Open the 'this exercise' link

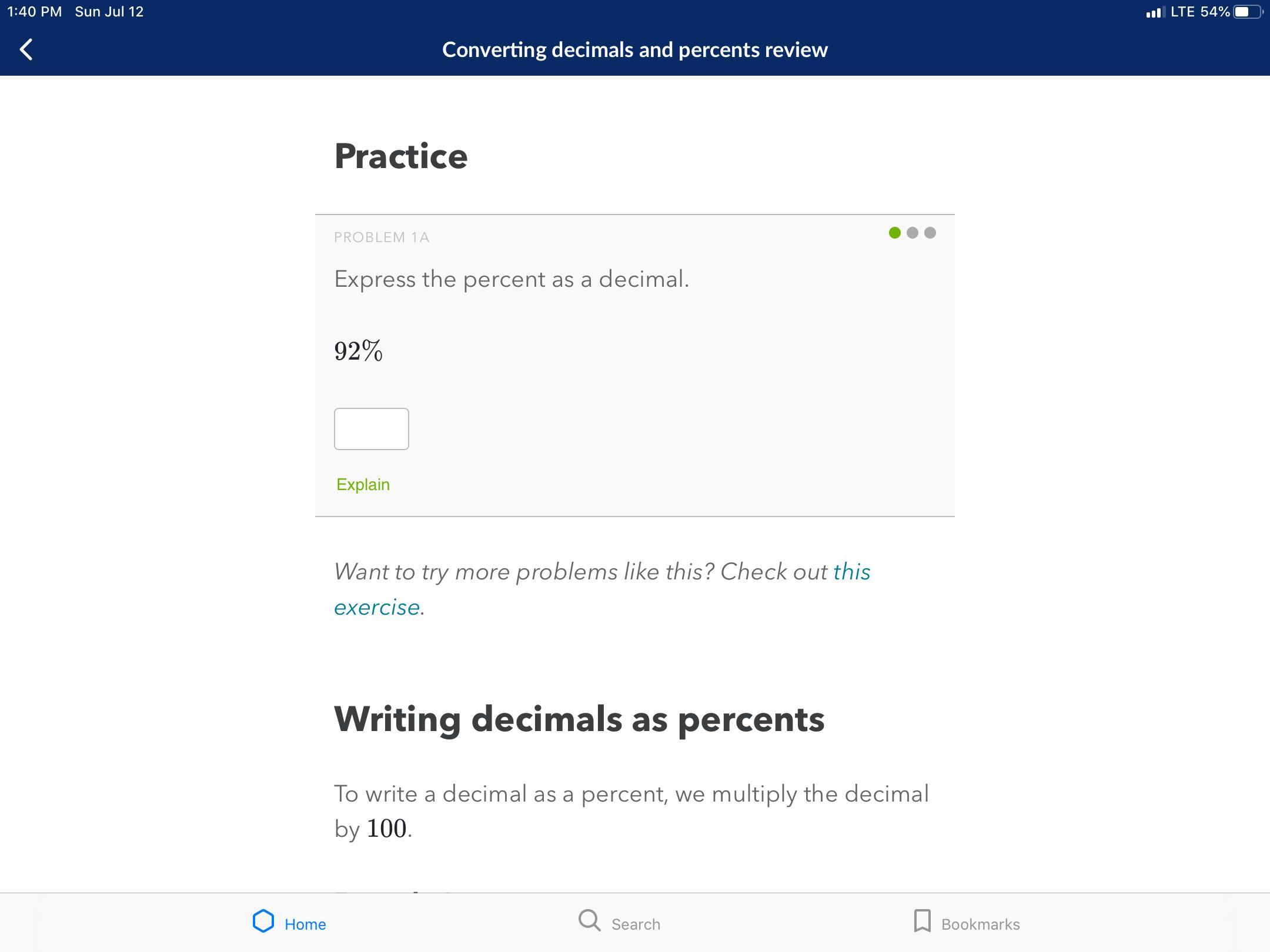(x=851, y=572)
